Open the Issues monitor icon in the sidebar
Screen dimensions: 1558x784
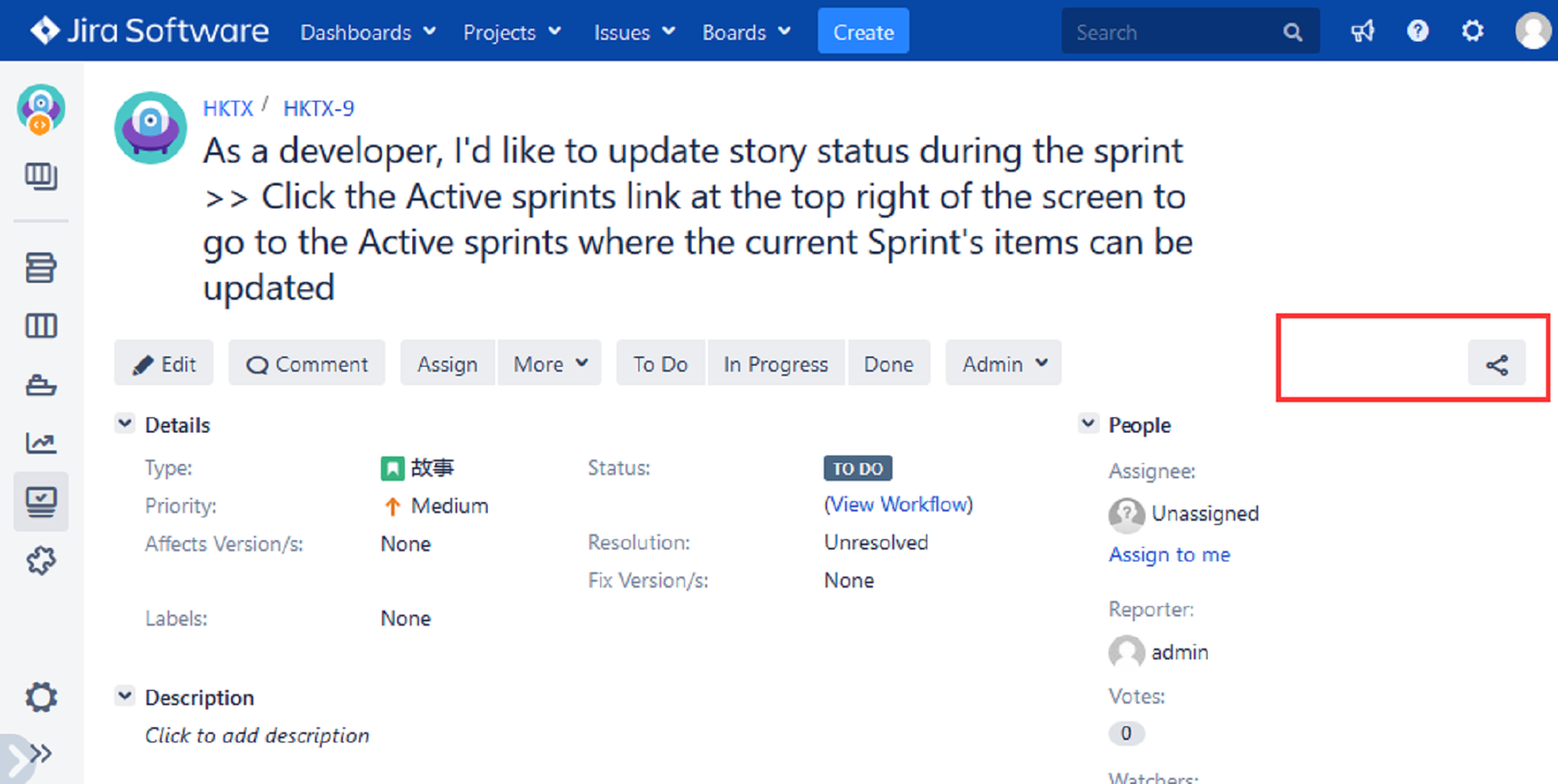coord(41,501)
